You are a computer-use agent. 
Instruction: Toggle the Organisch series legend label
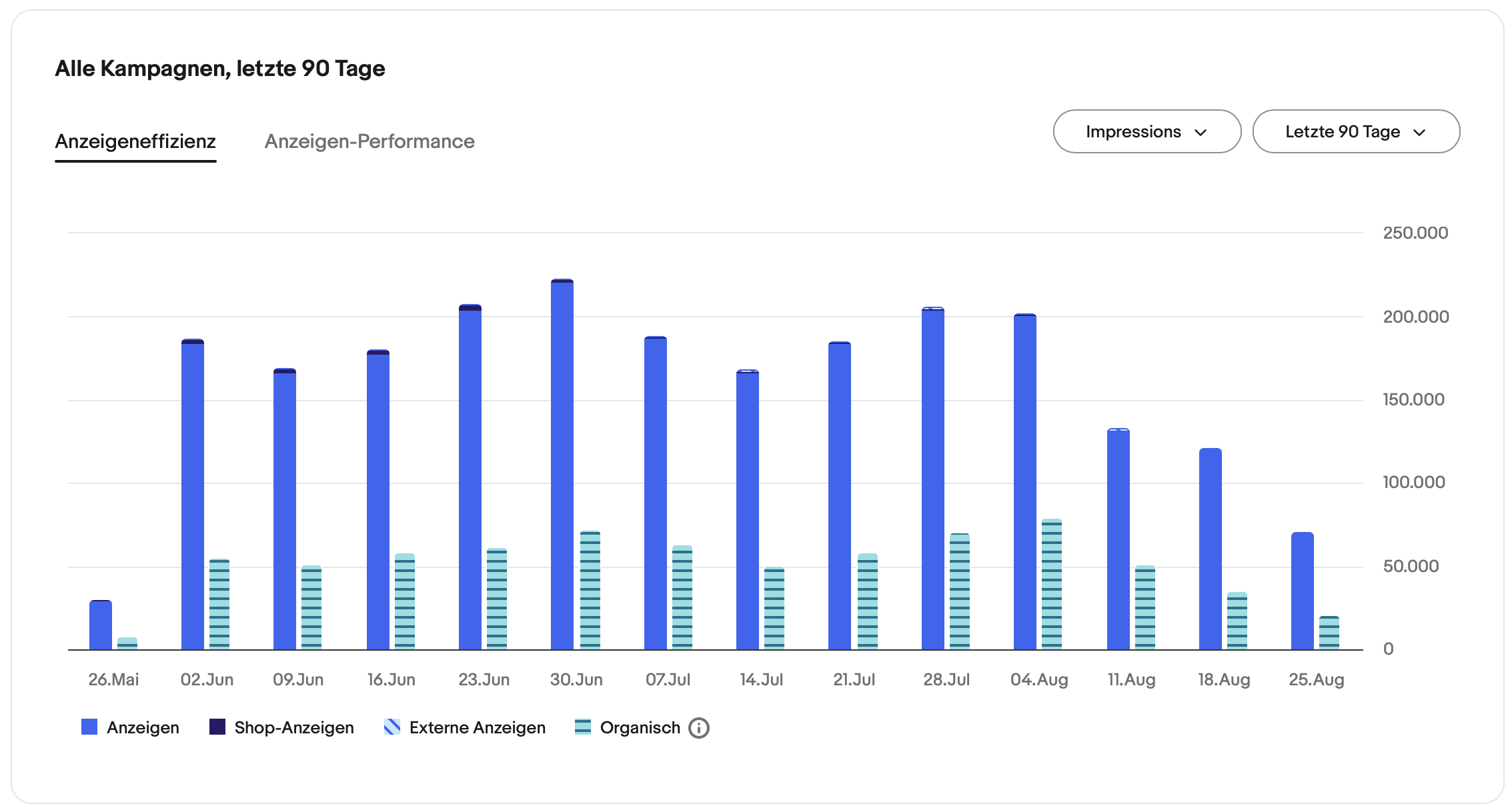(640, 727)
